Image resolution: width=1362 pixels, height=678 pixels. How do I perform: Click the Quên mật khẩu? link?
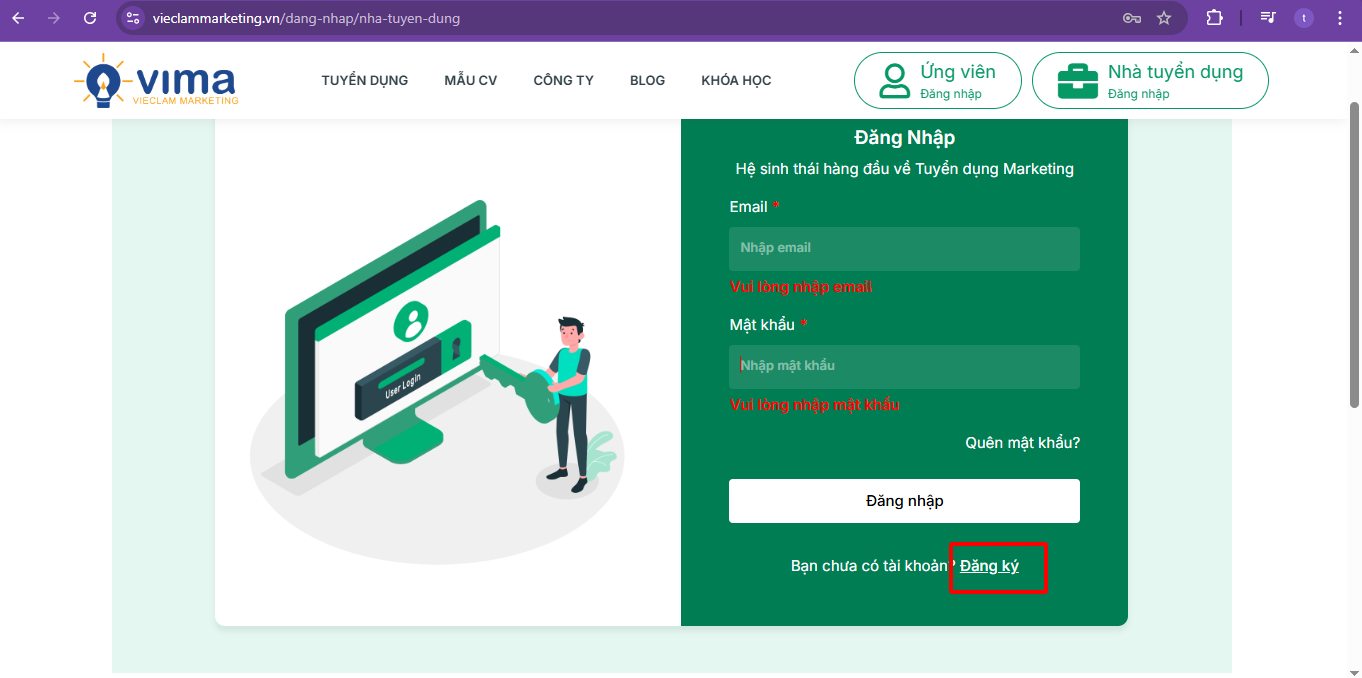pos(1022,443)
